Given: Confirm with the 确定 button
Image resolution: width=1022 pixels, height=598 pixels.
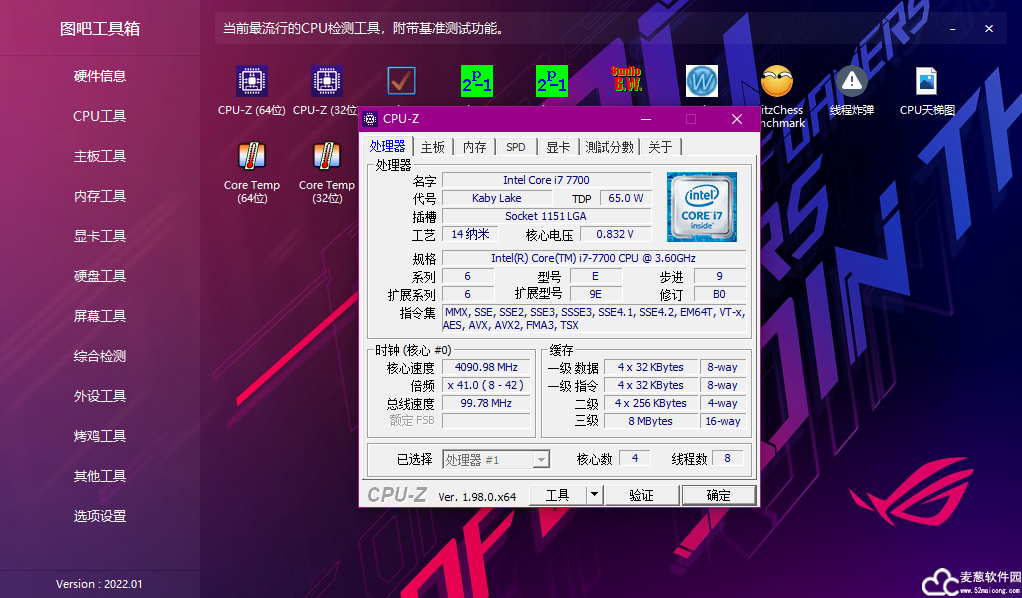Looking at the screenshot, I should tap(719, 496).
